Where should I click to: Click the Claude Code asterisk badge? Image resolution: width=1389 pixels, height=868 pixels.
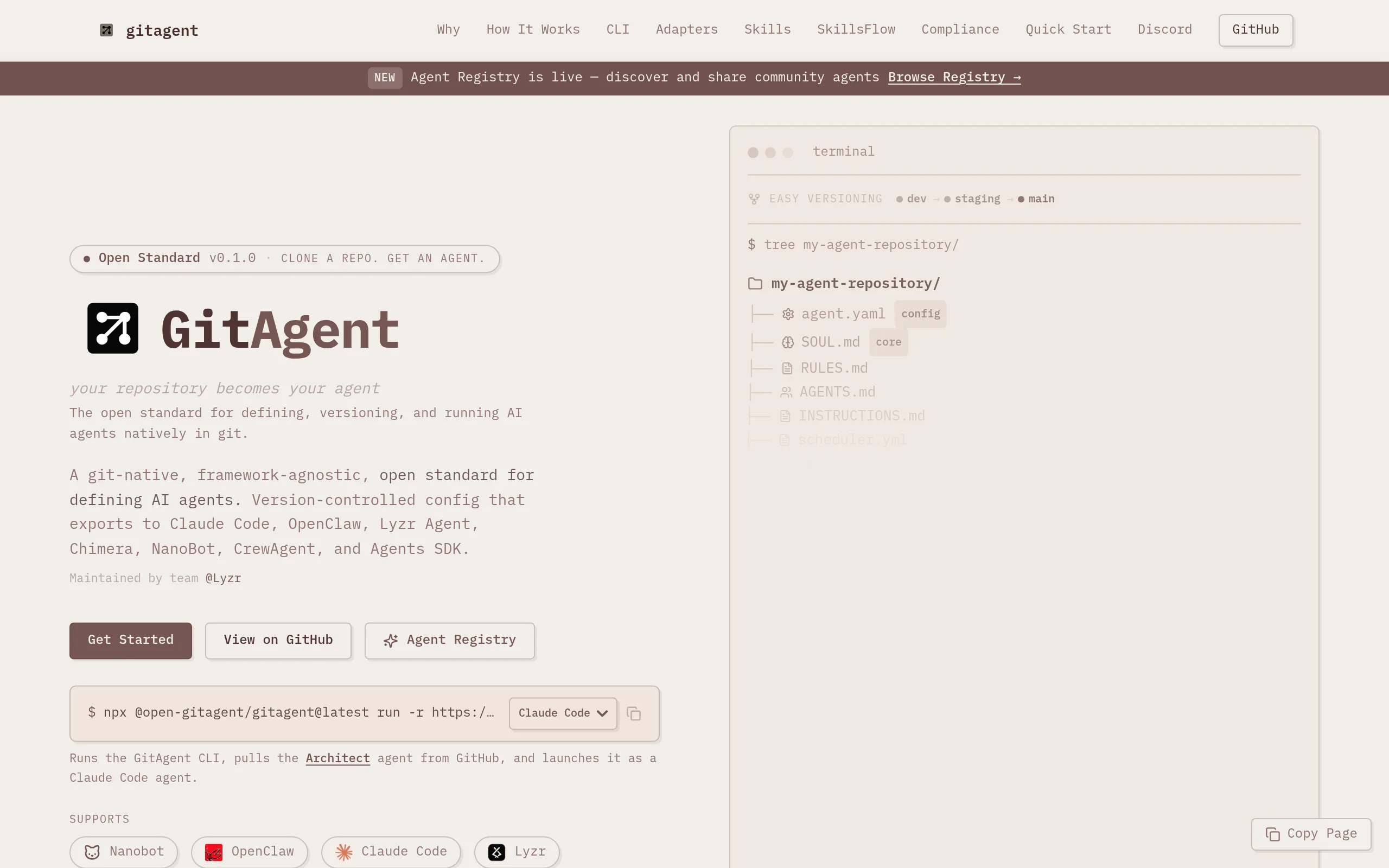pyautogui.click(x=344, y=852)
